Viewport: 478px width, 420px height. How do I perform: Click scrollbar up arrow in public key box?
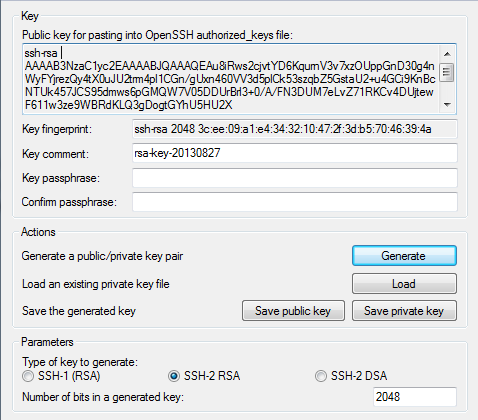tap(447, 54)
